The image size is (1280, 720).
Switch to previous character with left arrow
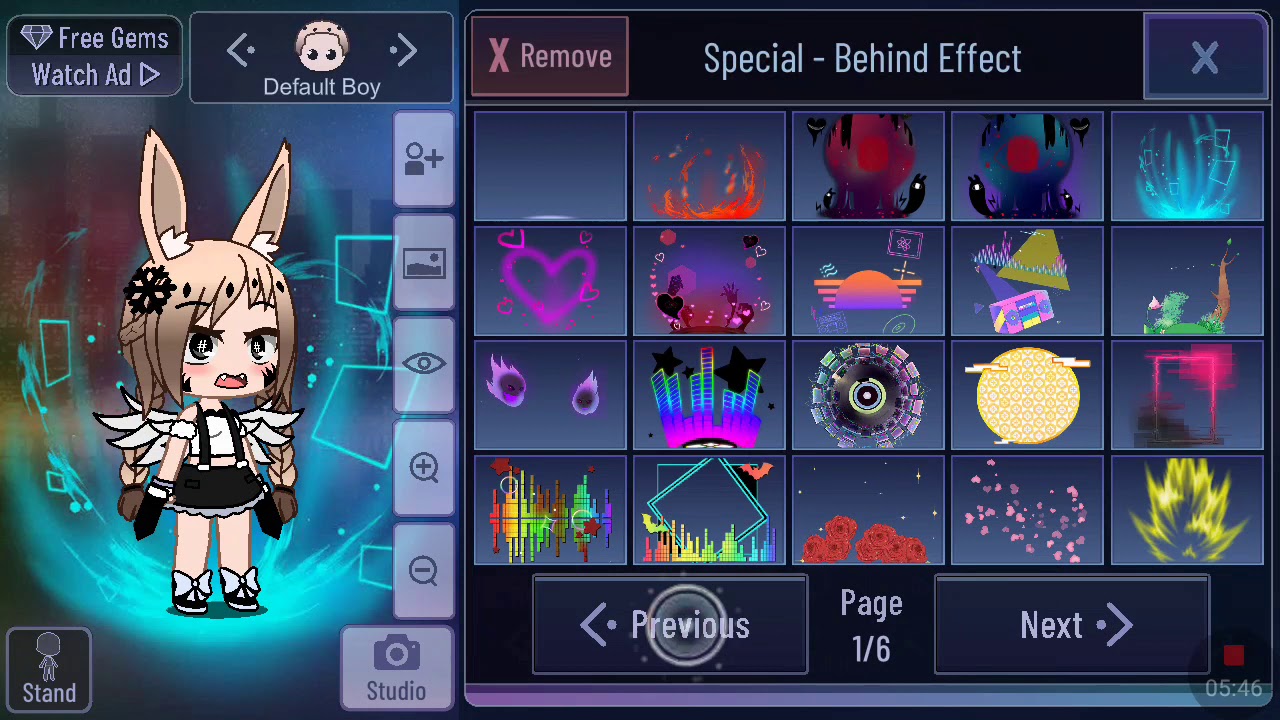pos(241,51)
